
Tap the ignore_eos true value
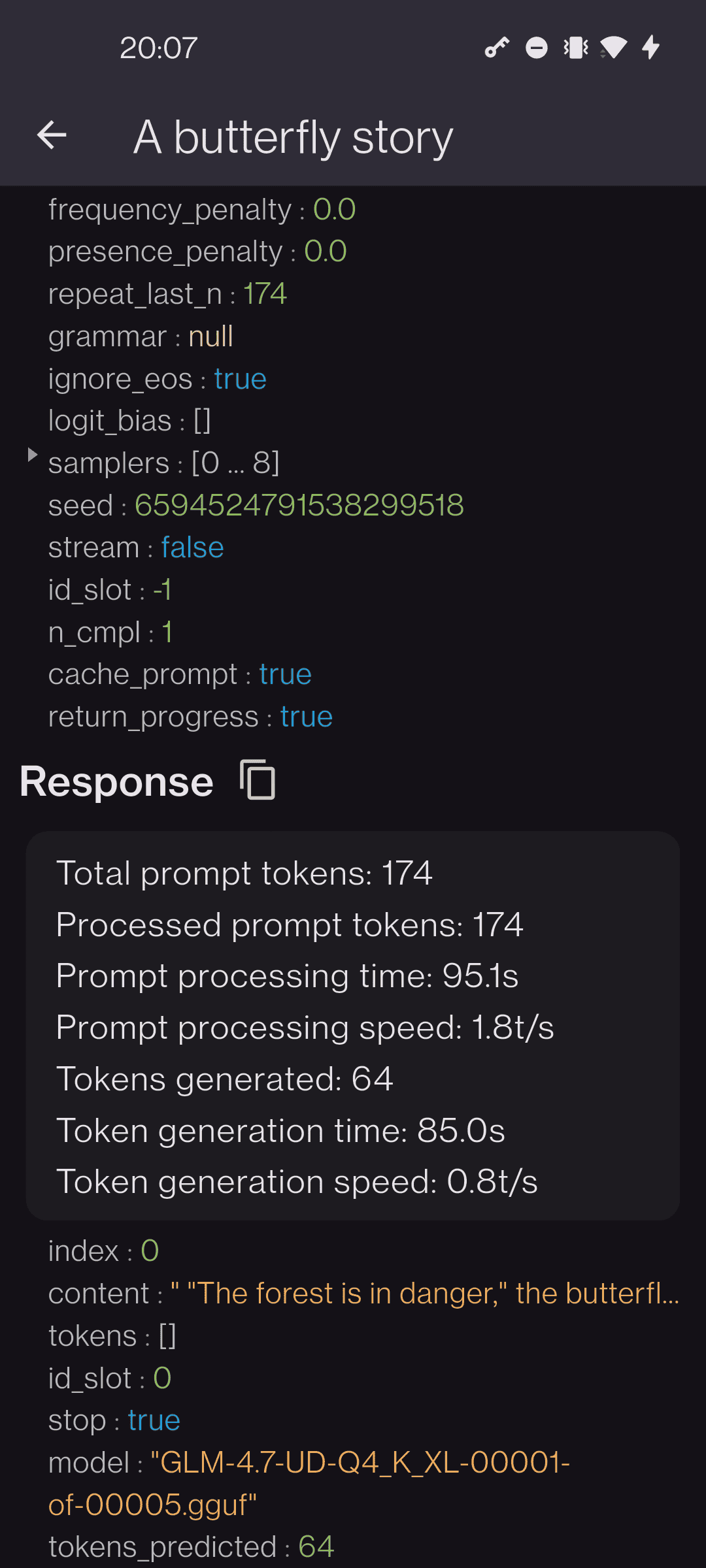click(240, 379)
